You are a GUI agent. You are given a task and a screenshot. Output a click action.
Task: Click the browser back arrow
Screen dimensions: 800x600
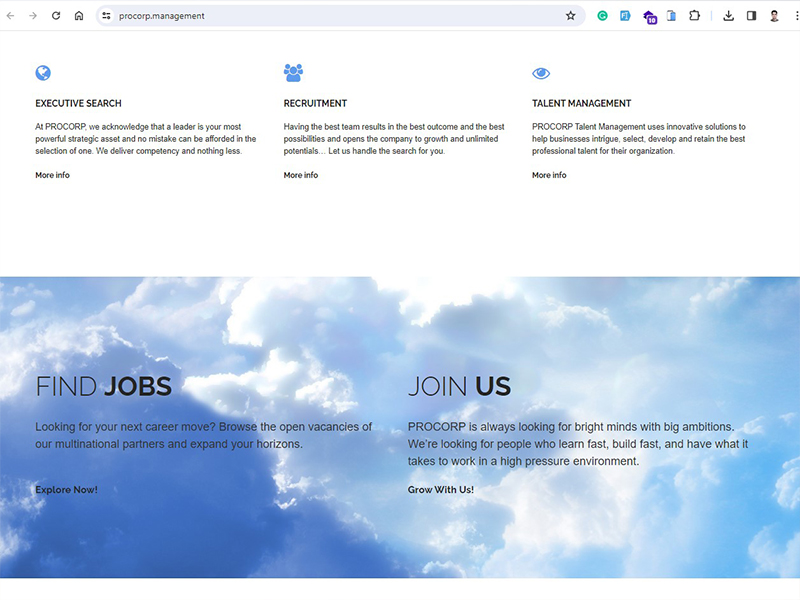(x=11, y=16)
